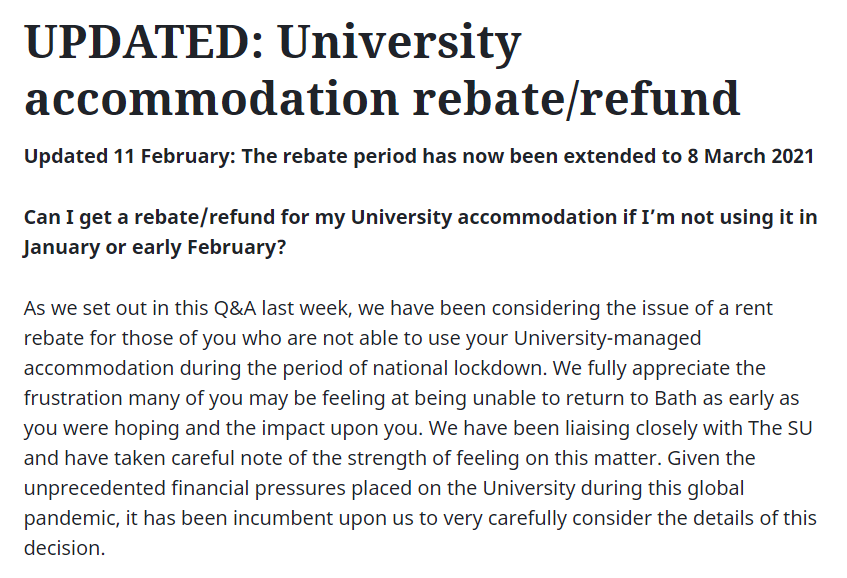Viewport: 847px width, 578px height.
Task: Click the "University-managed" word in the paragraph
Action: coord(607,339)
